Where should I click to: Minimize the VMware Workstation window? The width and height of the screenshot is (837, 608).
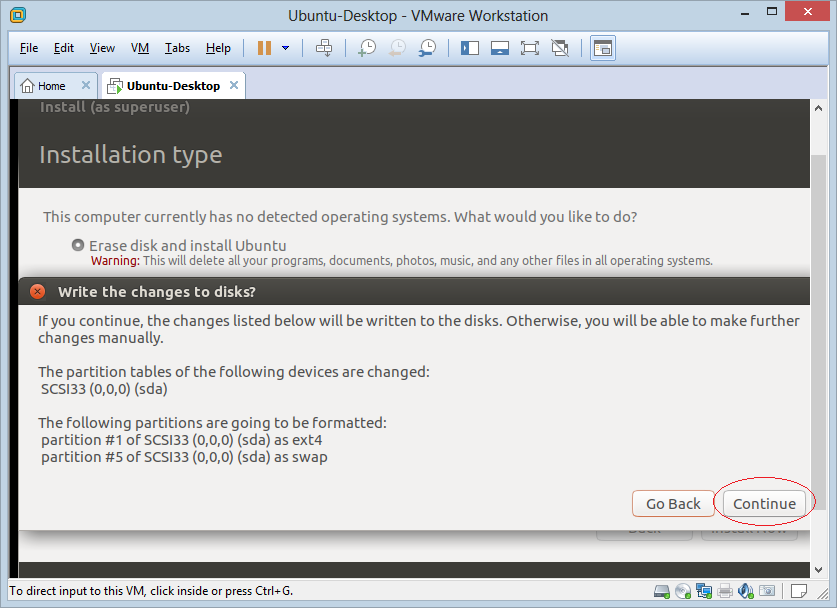745,13
